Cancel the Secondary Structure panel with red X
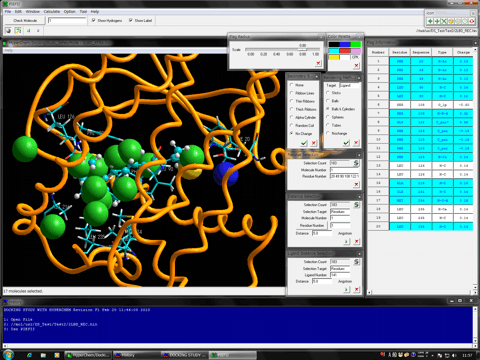The image size is (480, 360). [x=314, y=143]
